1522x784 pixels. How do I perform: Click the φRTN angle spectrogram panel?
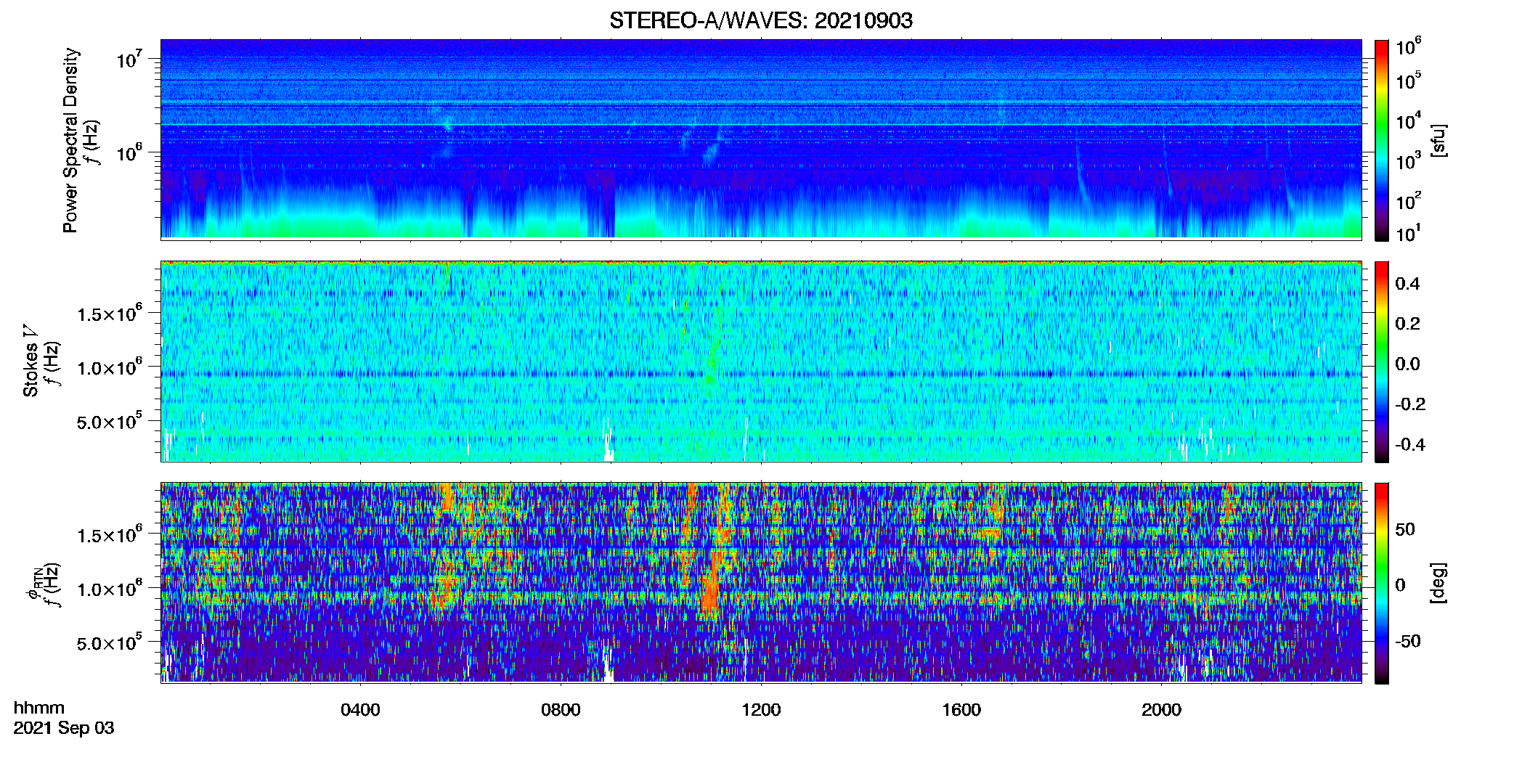pyautogui.click(x=761, y=582)
